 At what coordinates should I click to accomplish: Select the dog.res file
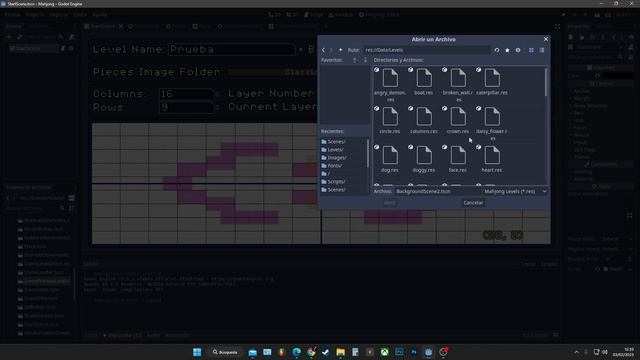tap(390, 159)
